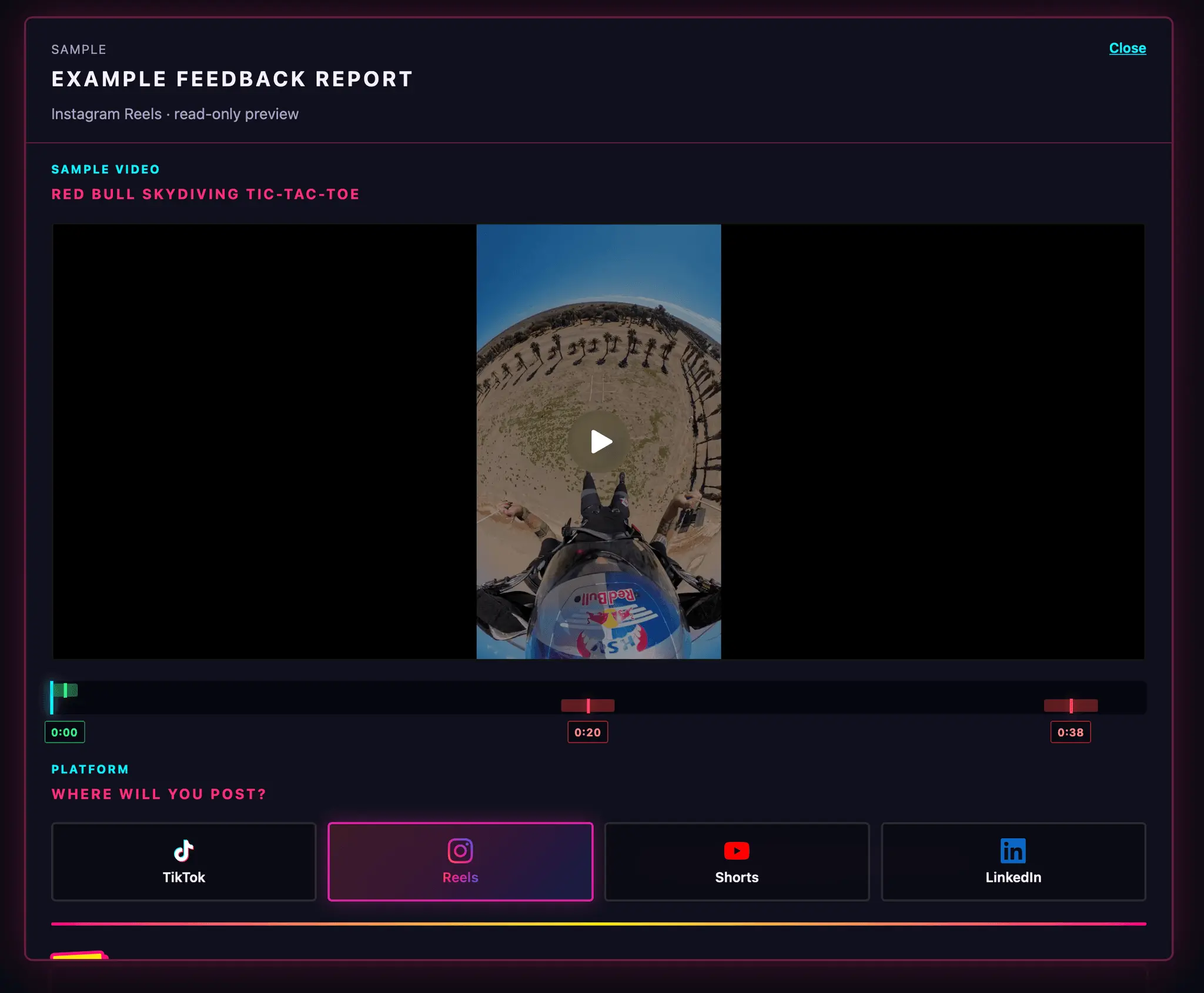Jump to the 0:38 timestamp label
This screenshot has width=1204, height=993.
coord(1071,732)
